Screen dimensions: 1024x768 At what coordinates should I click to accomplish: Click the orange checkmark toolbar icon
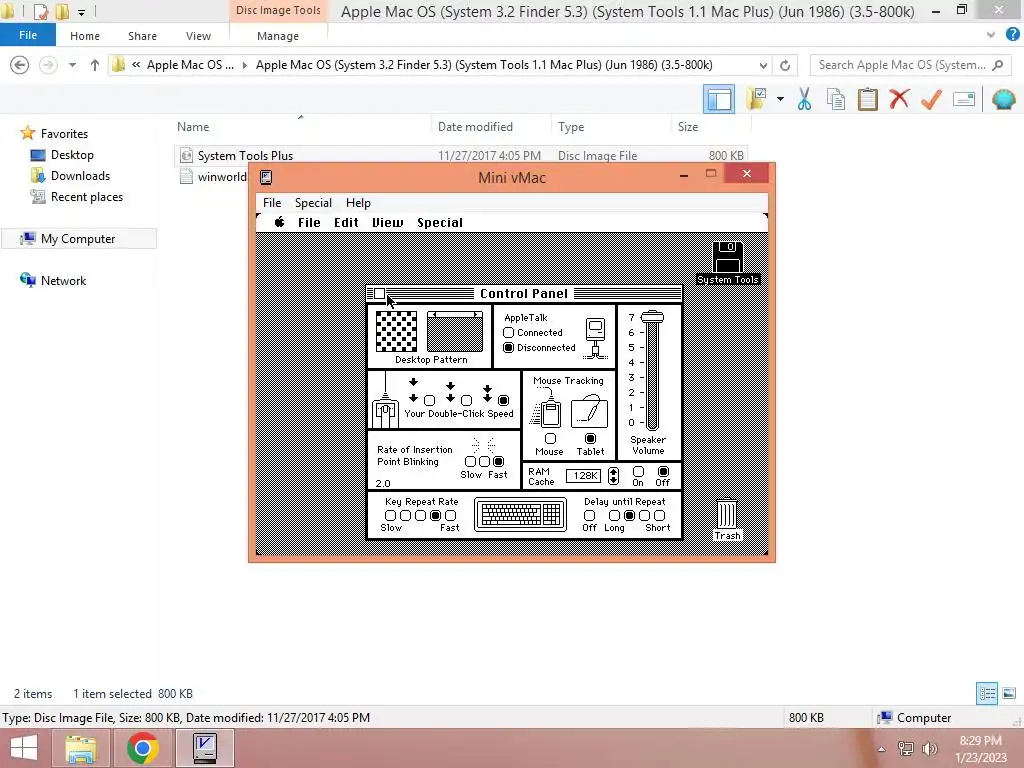pyautogui.click(x=931, y=99)
